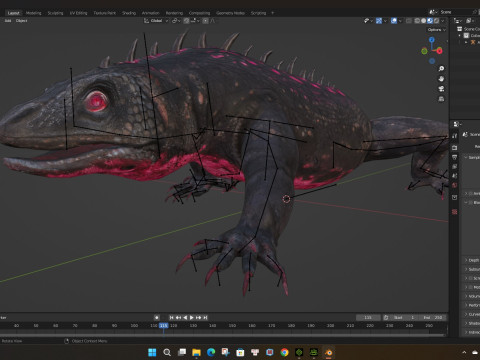Viewport: 480px width, 360px height.
Task: Open the Object menu in viewport header
Action: (21, 21)
